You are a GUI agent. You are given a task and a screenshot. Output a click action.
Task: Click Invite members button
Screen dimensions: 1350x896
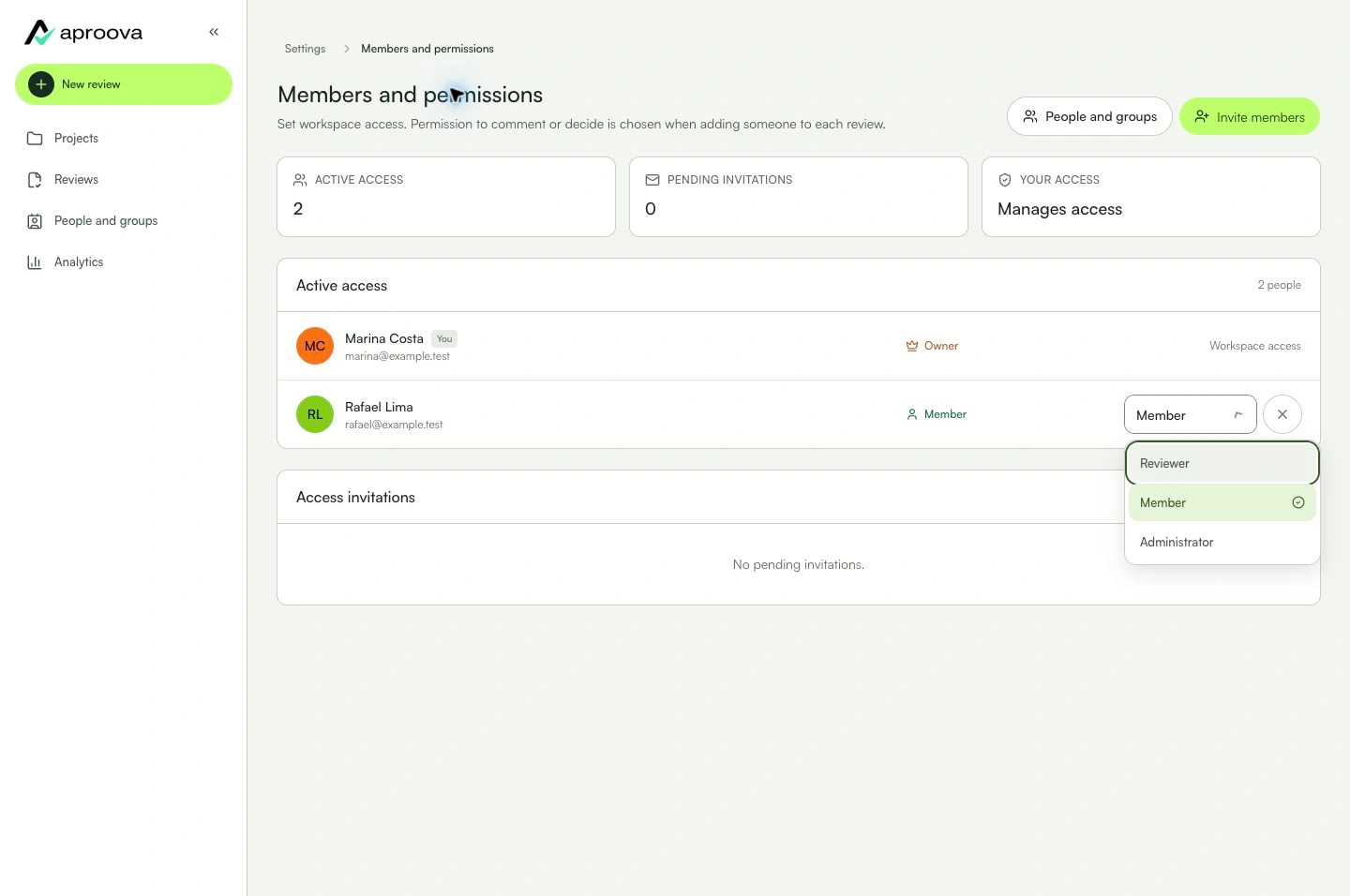(1250, 116)
